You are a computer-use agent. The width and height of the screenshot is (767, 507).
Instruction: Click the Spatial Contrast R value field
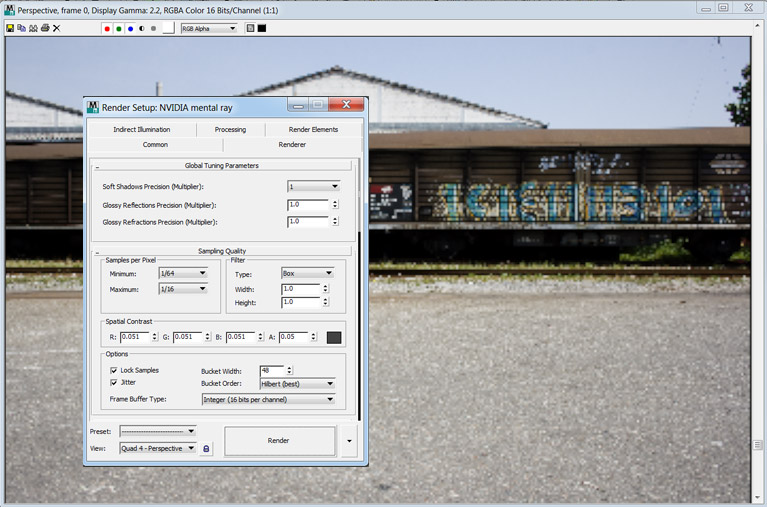tap(135, 337)
